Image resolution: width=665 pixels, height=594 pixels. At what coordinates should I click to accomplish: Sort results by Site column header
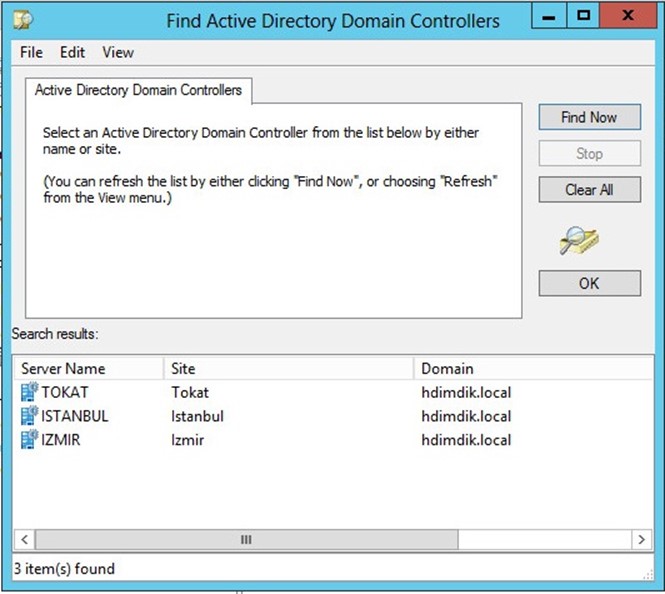(x=288, y=368)
